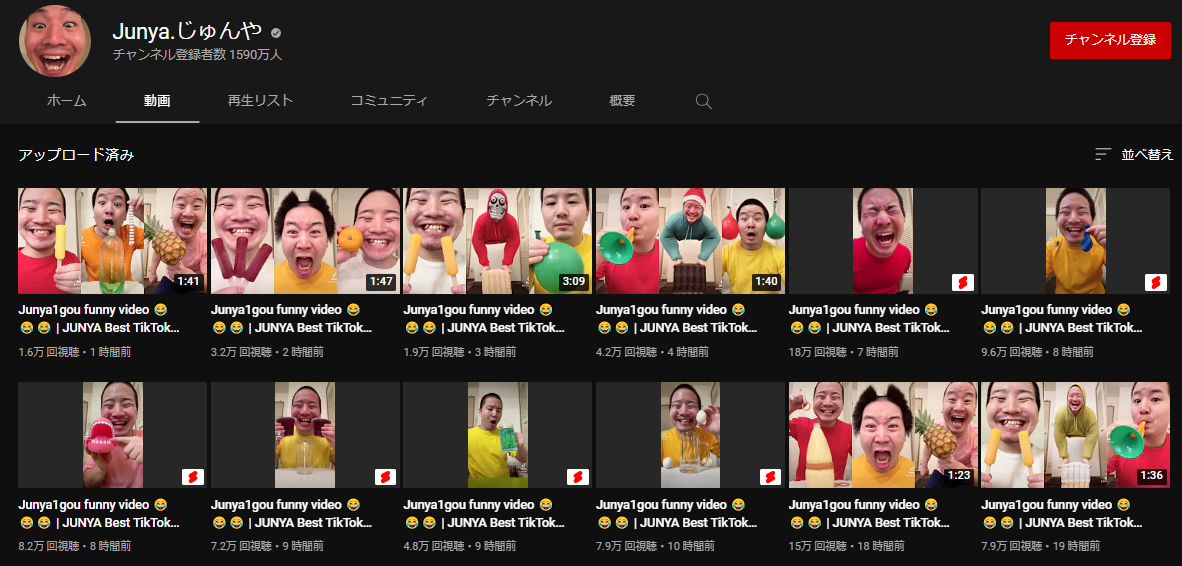Click the channel search magnifier icon
1182x566 pixels.
tap(703, 101)
